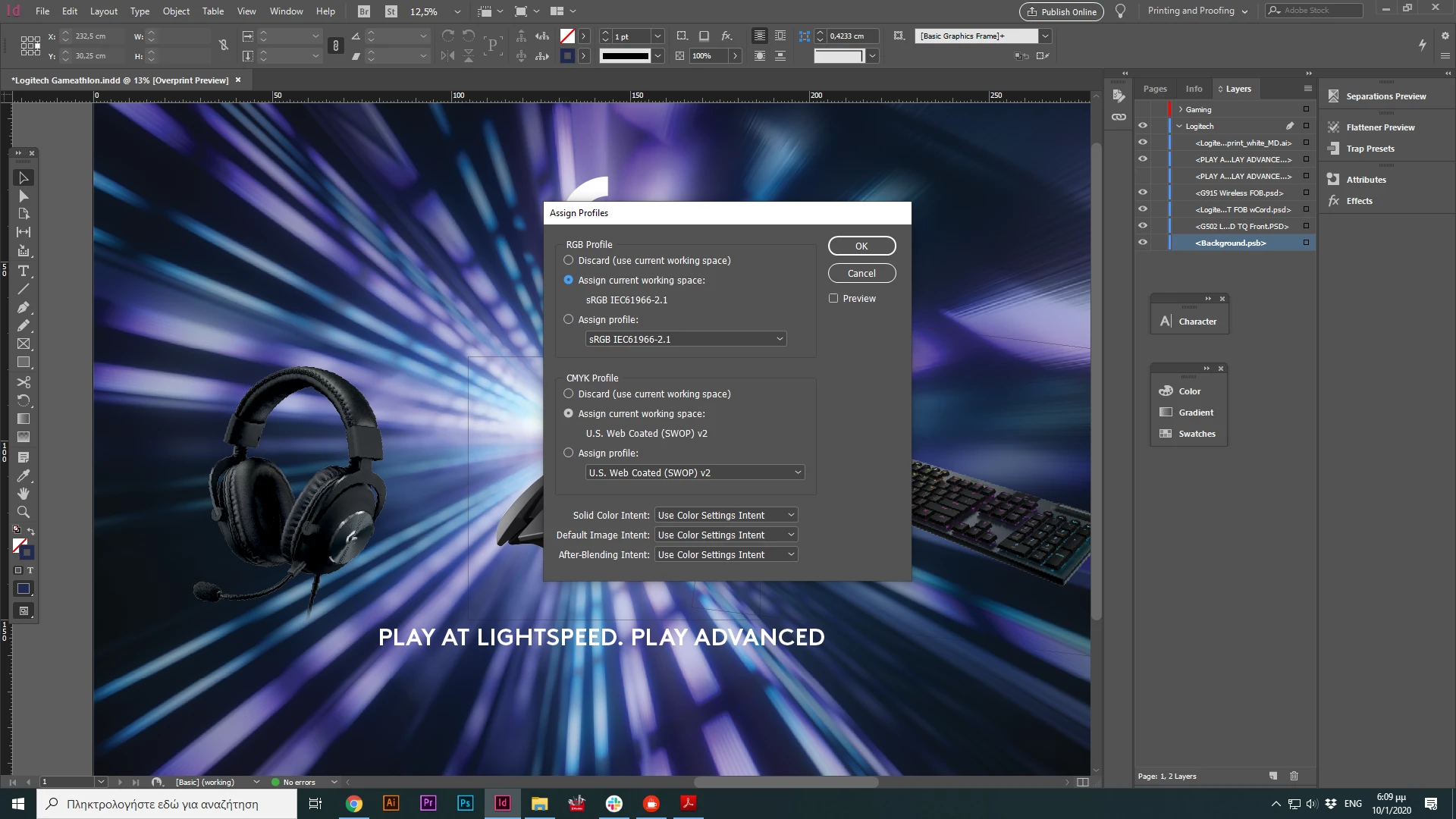
Task: Open Solid Color Intent dropdown
Action: (x=726, y=515)
